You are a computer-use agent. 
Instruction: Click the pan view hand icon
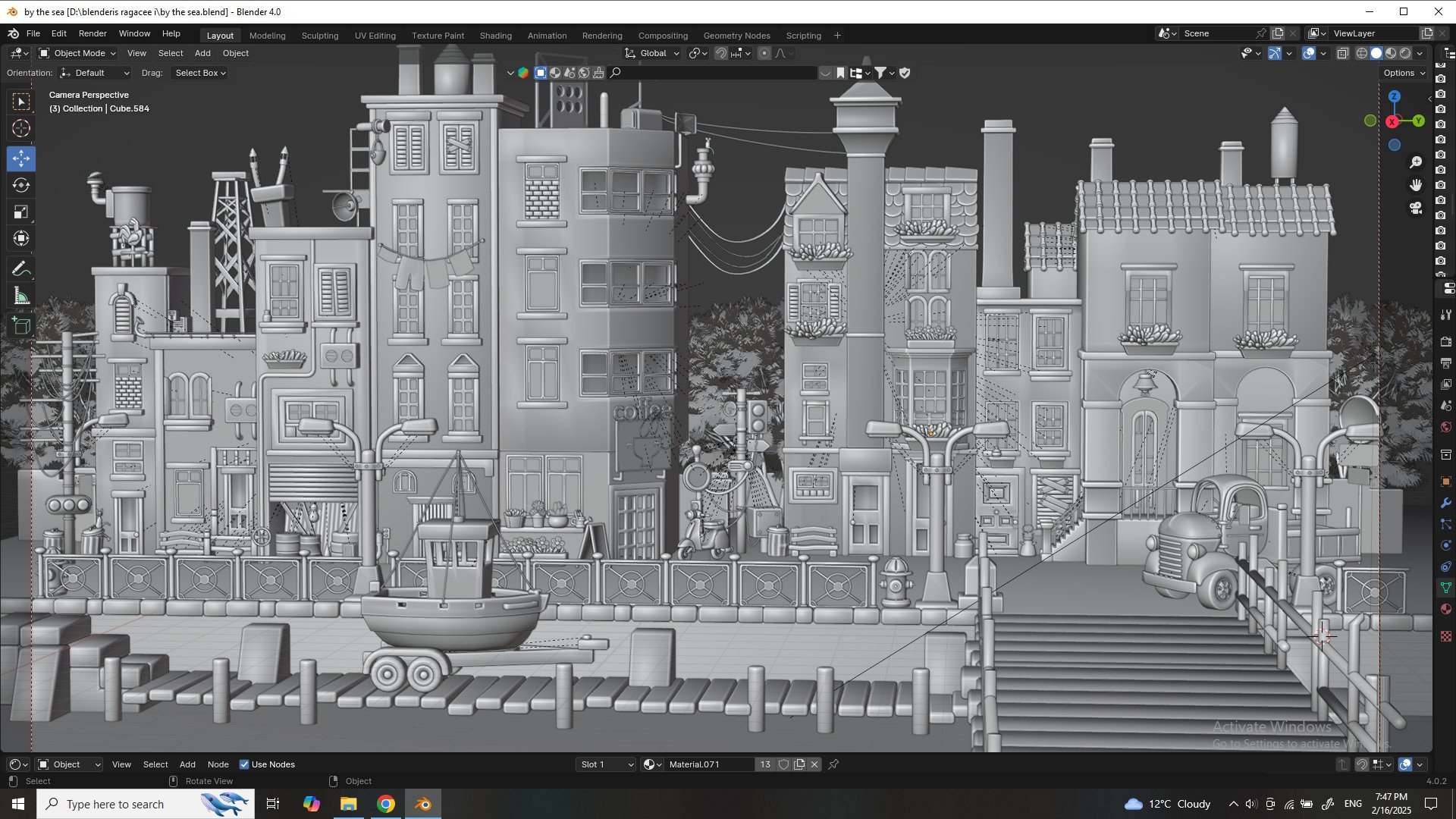(1415, 185)
